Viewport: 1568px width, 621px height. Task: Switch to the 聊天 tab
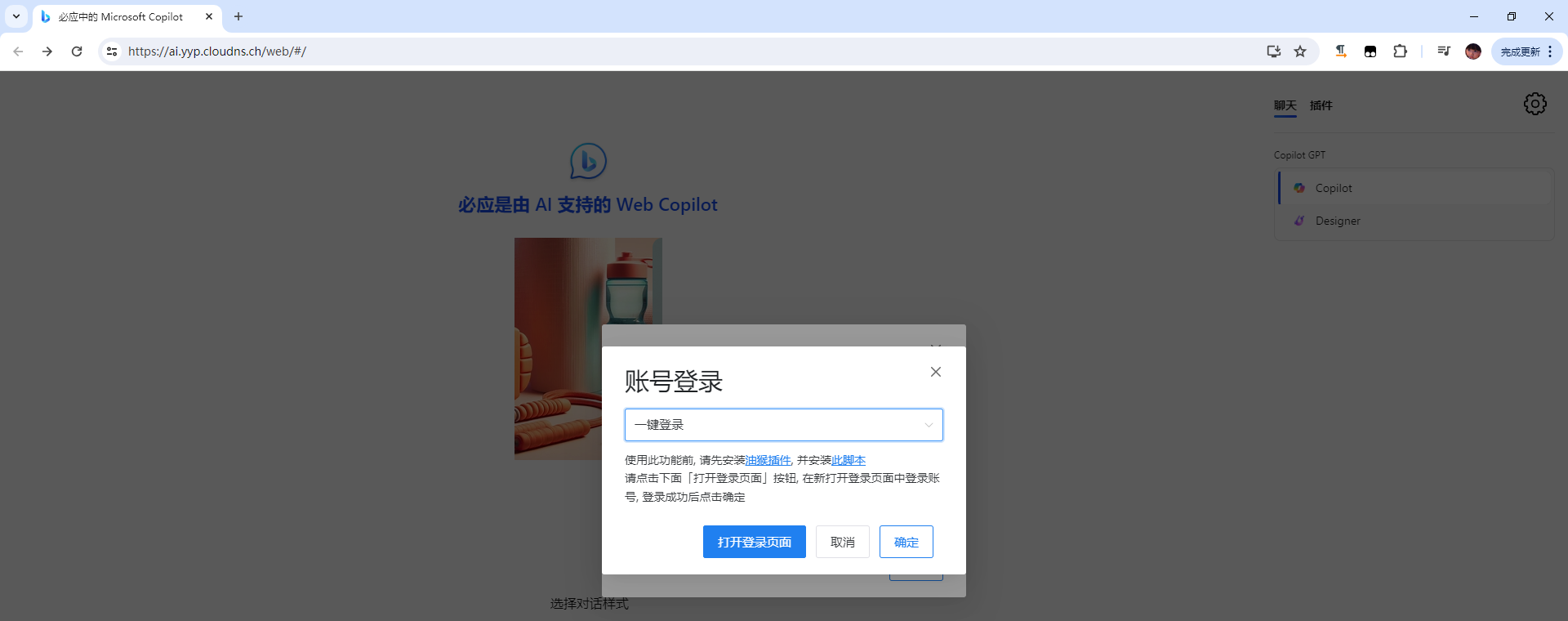[1285, 105]
